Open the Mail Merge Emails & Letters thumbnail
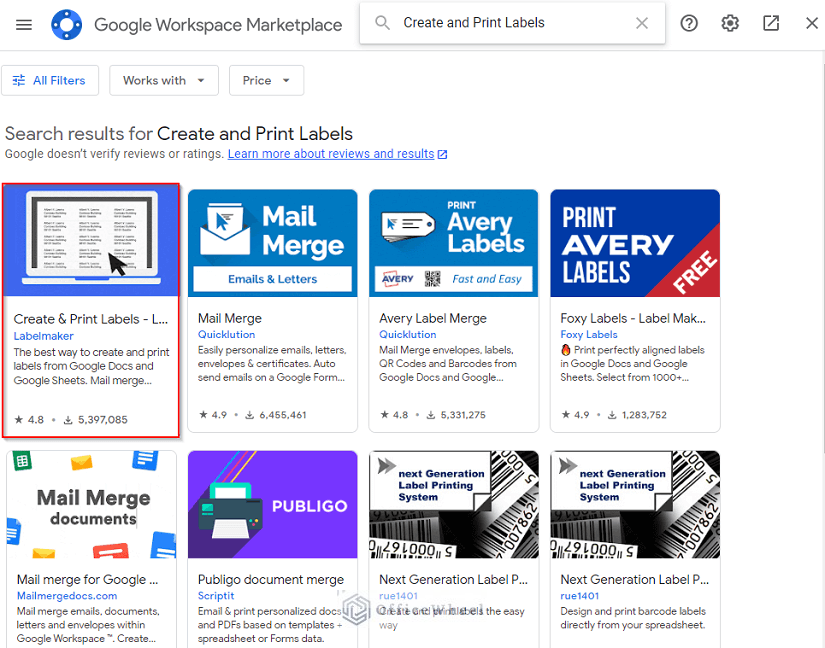The height and width of the screenshot is (648, 825). 273,243
